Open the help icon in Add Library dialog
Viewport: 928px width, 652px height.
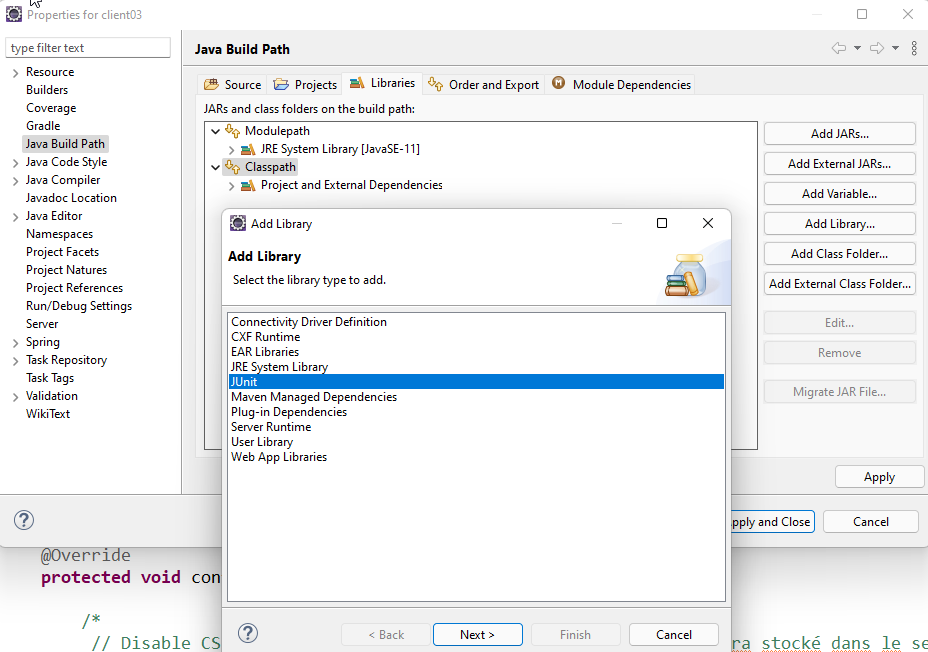click(248, 633)
